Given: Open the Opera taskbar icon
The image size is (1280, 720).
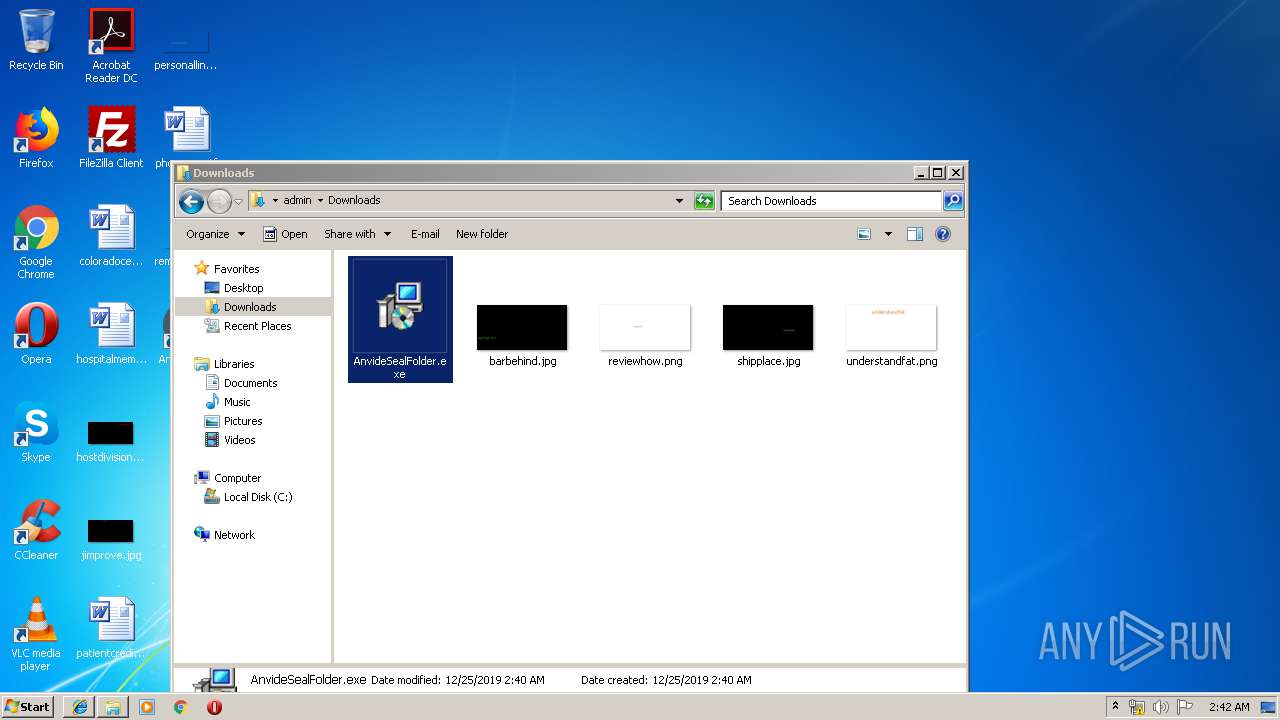Looking at the screenshot, I should (x=214, y=707).
